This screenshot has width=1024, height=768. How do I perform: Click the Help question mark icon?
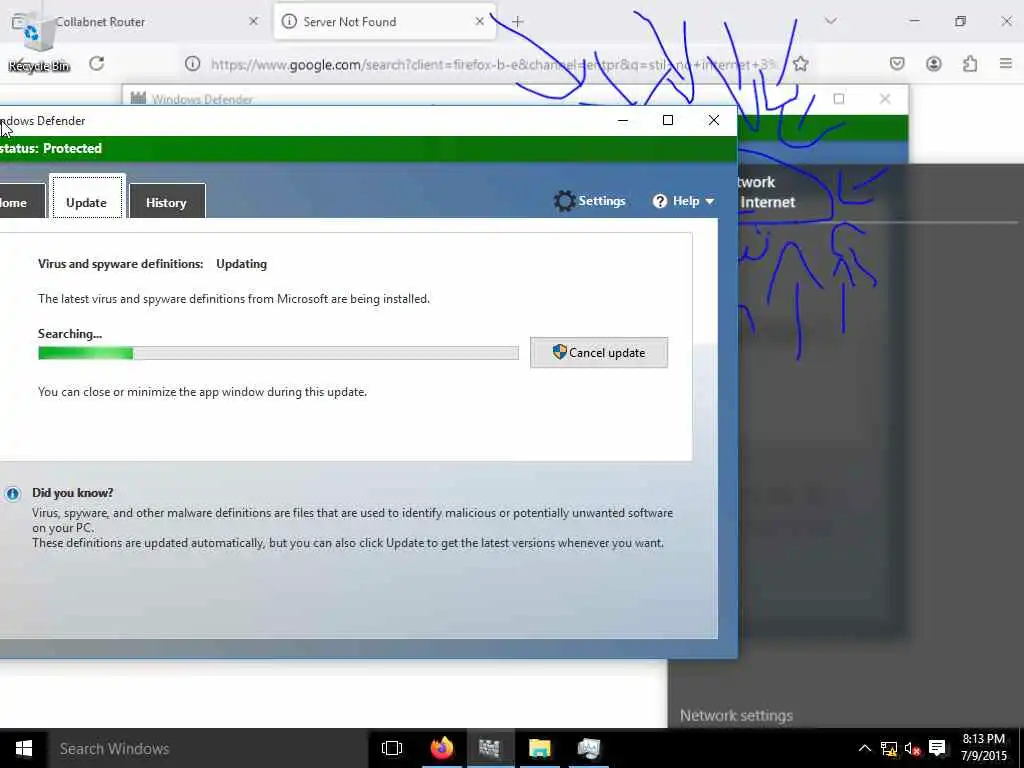(x=660, y=200)
